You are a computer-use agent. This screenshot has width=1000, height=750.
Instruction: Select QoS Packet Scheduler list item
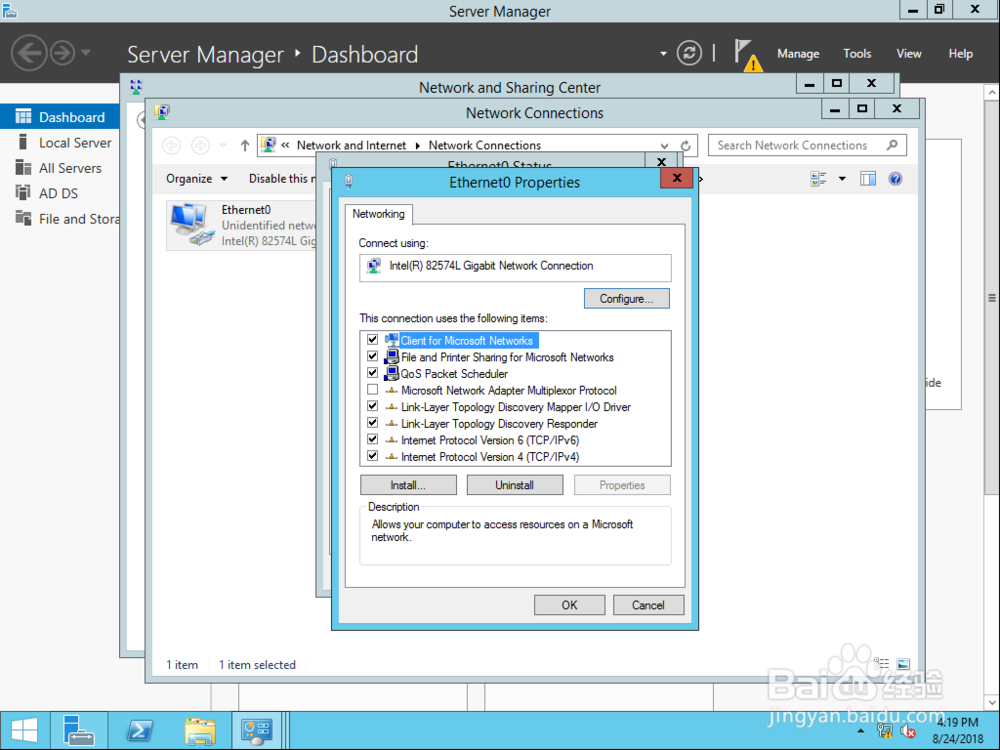click(454, 374)
